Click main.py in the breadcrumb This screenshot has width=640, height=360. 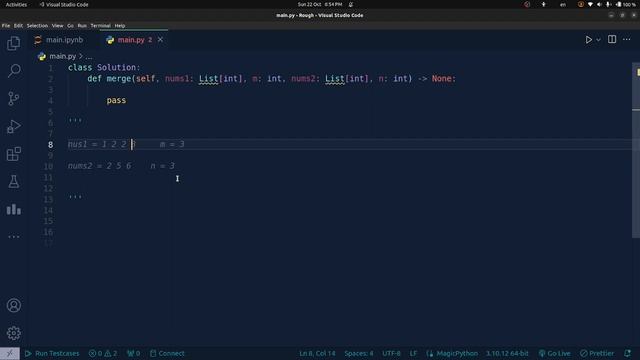pos(62,56)
